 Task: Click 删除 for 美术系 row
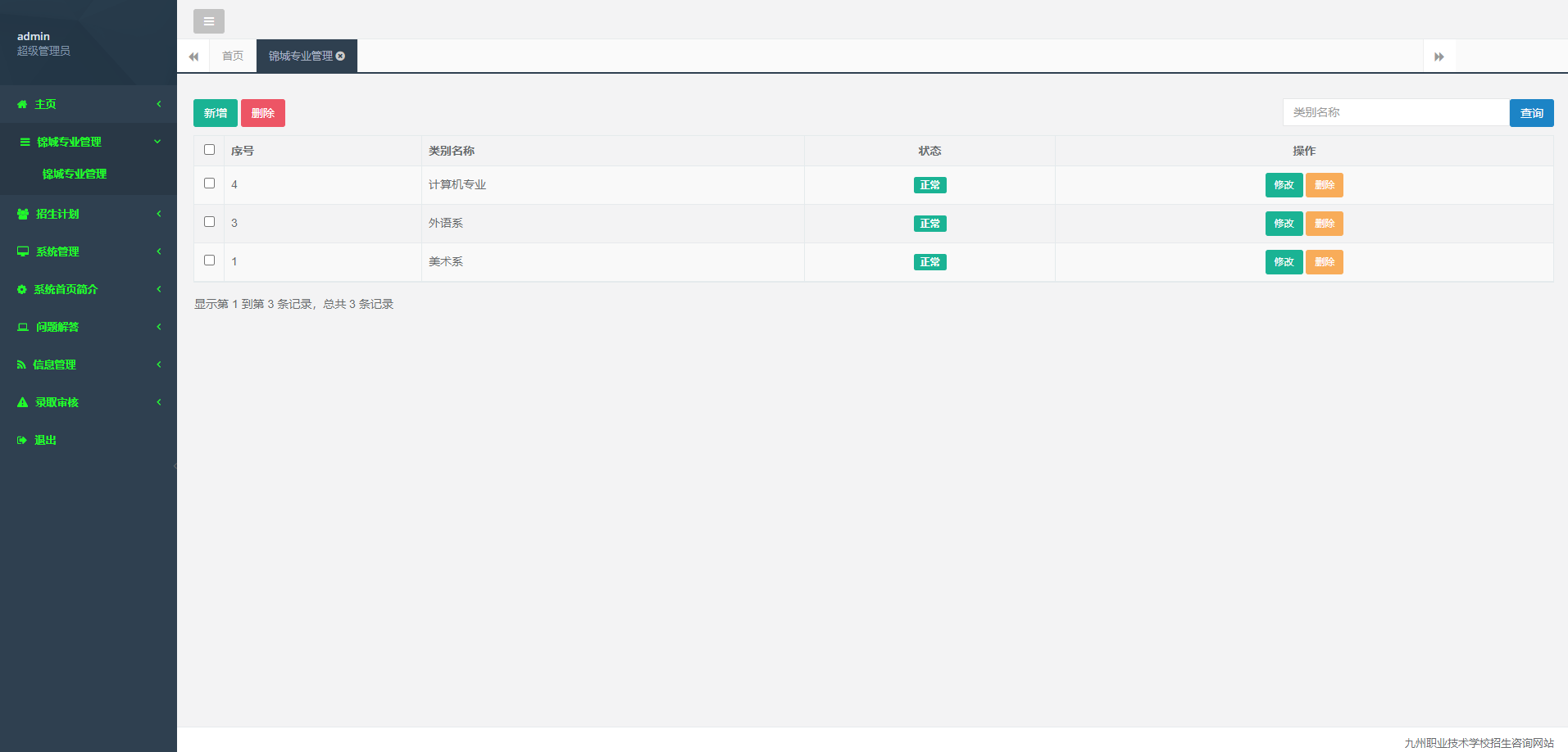(1325, 262)
